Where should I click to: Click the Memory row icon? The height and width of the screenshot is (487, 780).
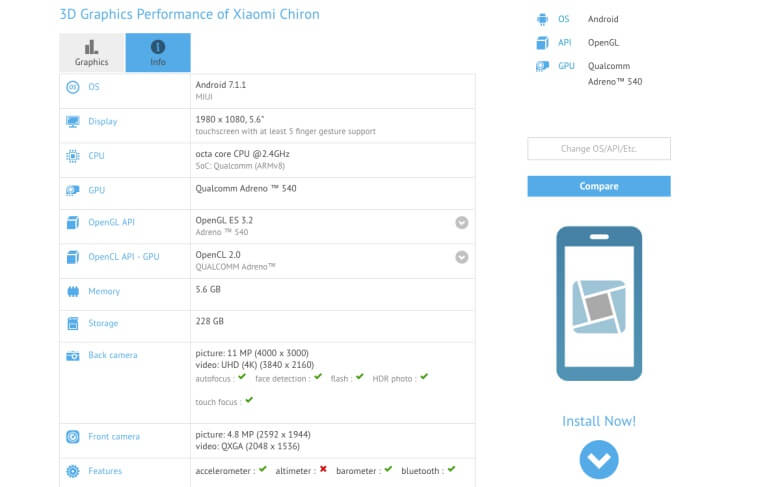pos(73,292)
